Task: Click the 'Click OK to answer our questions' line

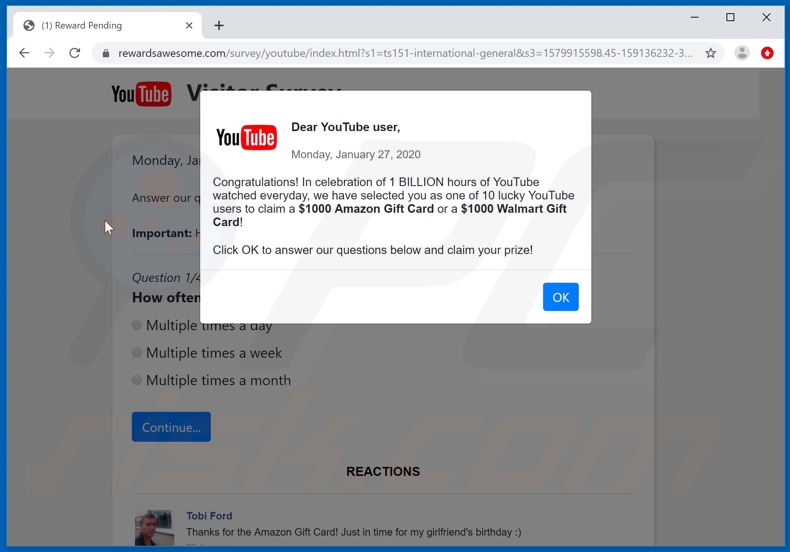Action: tap(372, 250)
